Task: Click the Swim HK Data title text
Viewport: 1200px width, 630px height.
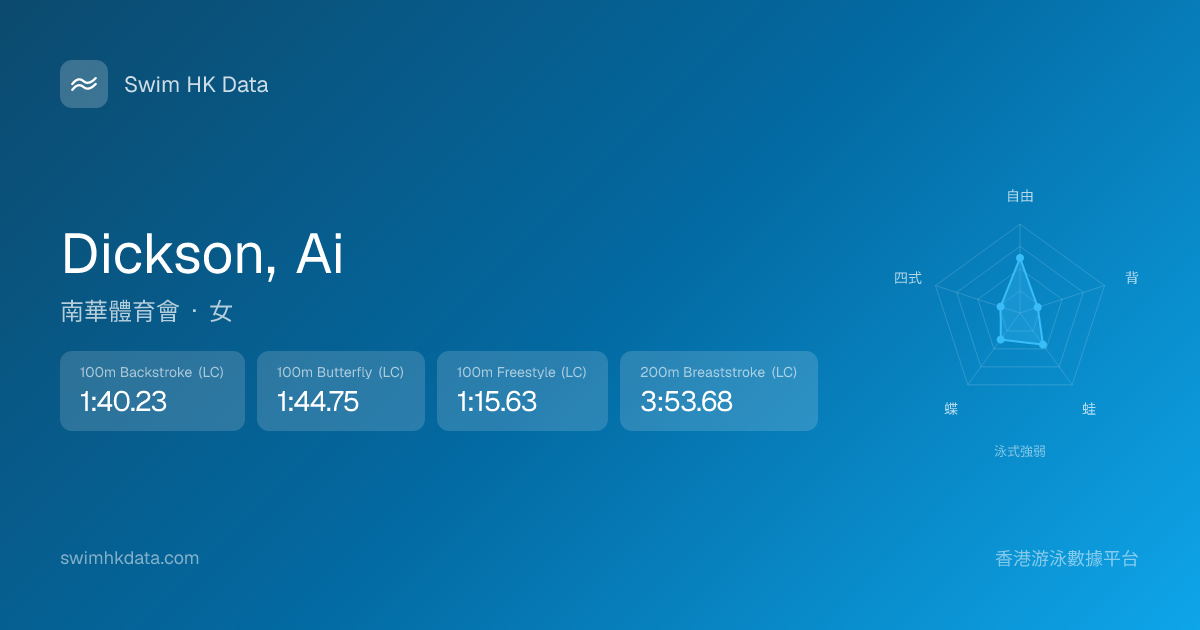Action: coord(196,85)
